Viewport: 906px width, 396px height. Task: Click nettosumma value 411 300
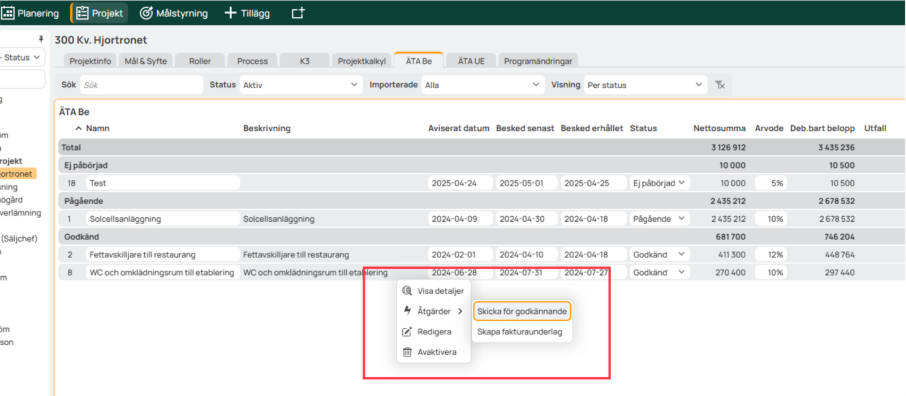click(x=733, y=254)
